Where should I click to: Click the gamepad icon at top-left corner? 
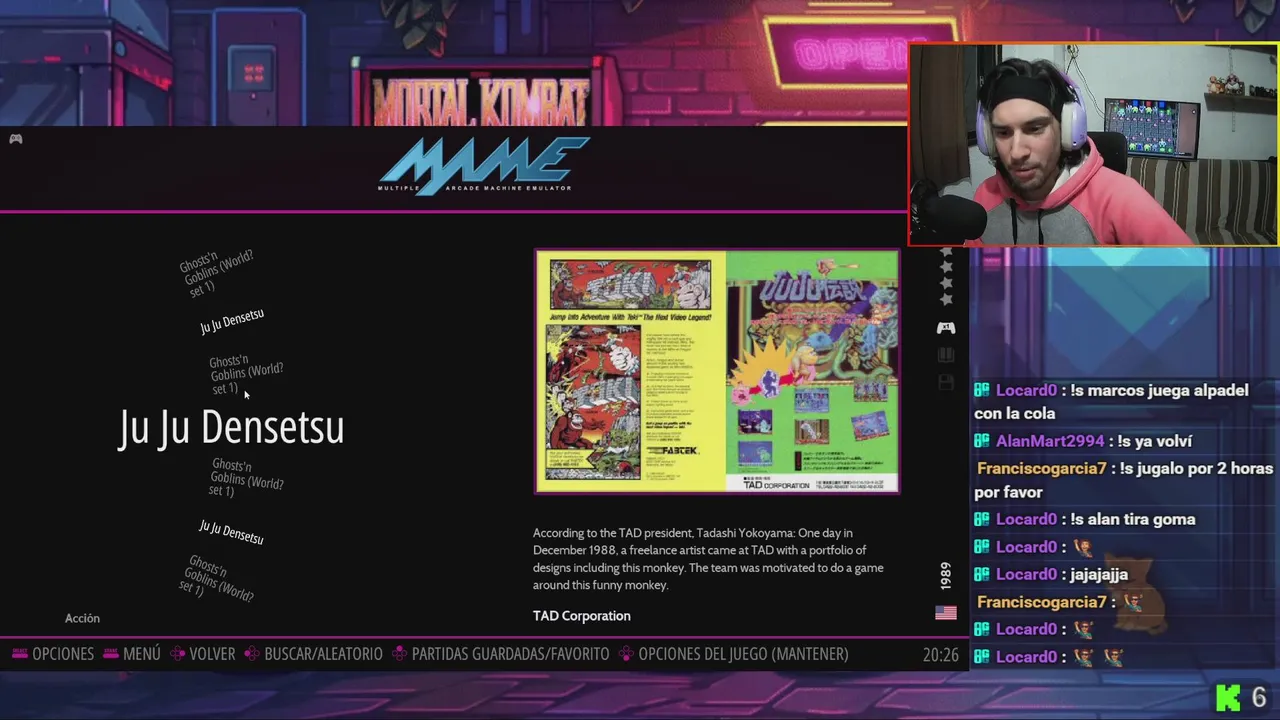16,139
